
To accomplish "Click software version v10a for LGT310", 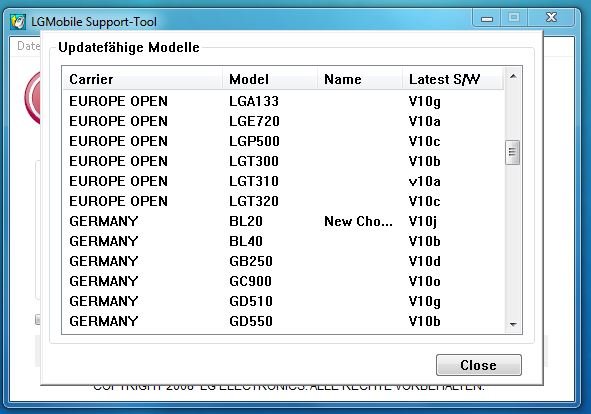I will point(424,181).
